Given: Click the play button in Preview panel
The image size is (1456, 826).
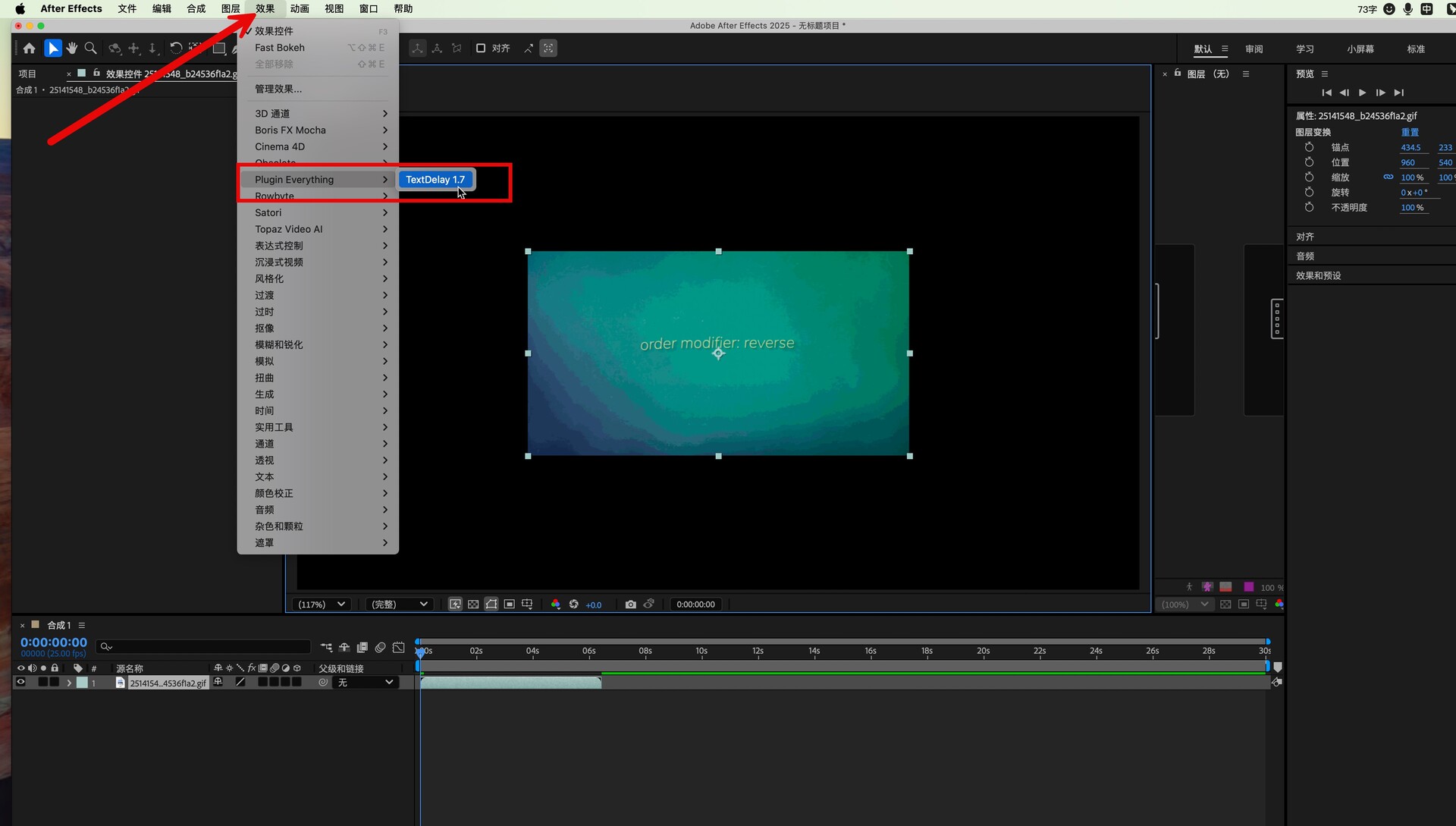Looking at the screenshot, I should coord(1362,93).
